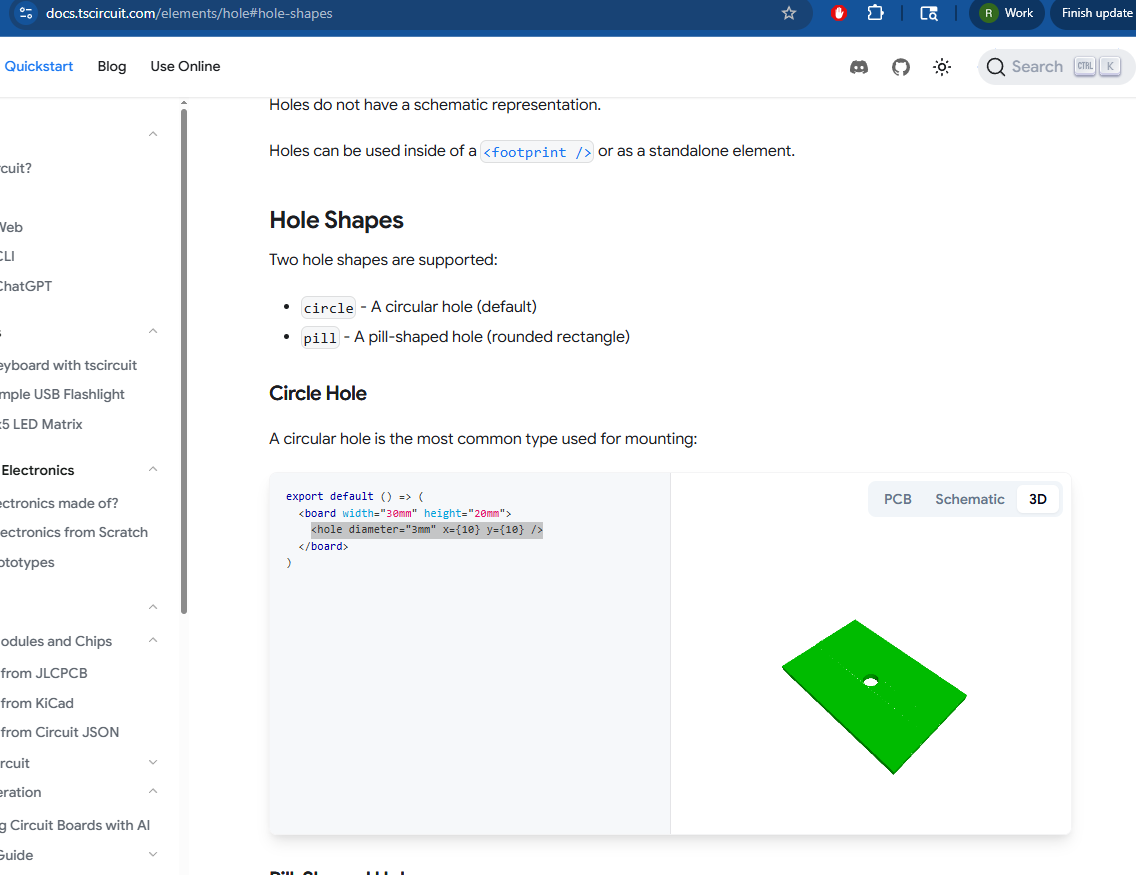Open 'made of?' sidebar link
1136x875 pixels.
pyautogui.click(x=59, y=503)
